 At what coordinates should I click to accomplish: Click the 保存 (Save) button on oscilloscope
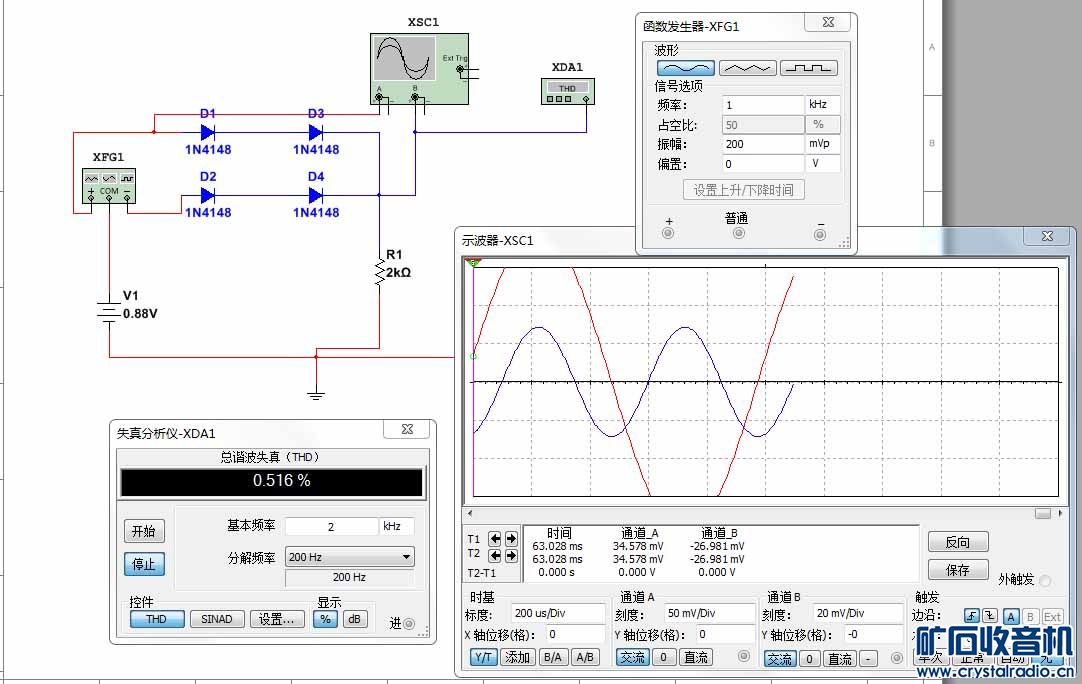pos(957,570)
